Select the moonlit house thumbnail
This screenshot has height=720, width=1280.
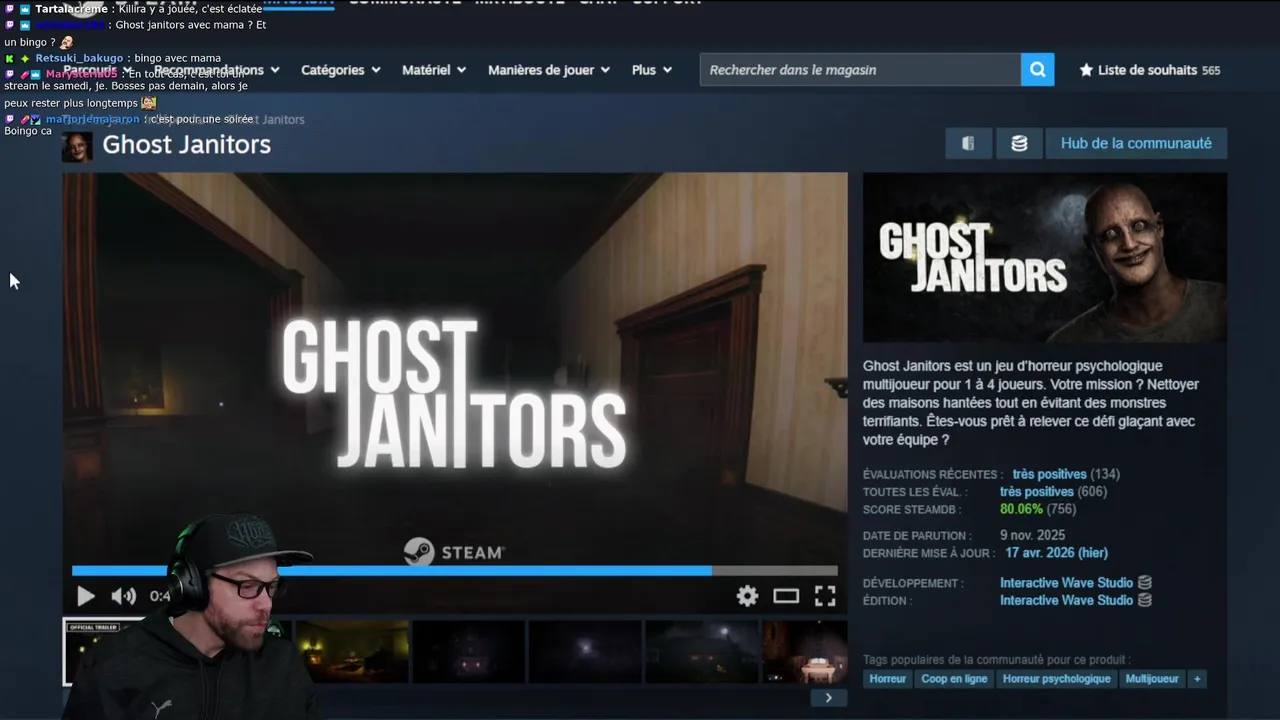click(x=702, y=652)
